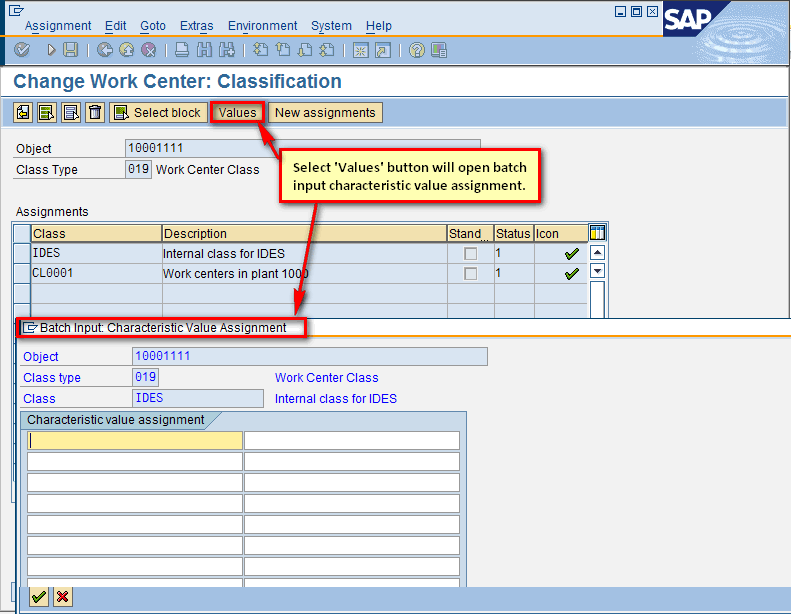Open Help via the question mark icon

point(417,50)
